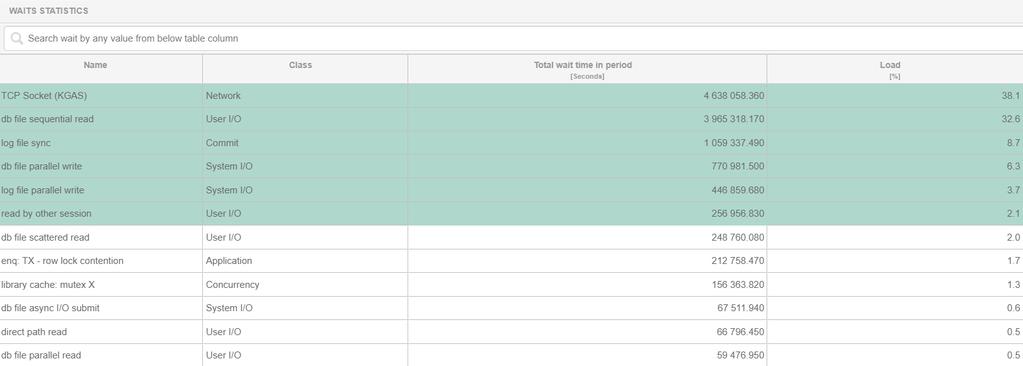Click the WAITS STATISTICS panel title
The height and width of the screenshot is (366, 1023).
48,11
